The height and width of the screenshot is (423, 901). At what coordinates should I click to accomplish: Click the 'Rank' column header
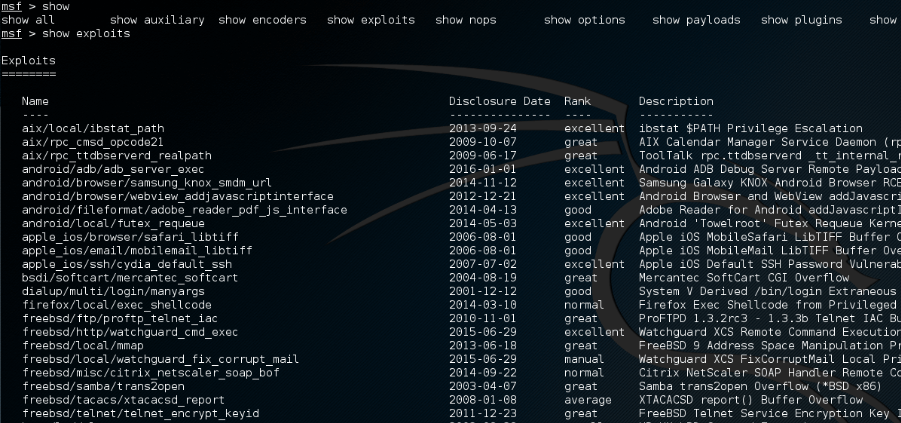(577, 102)
